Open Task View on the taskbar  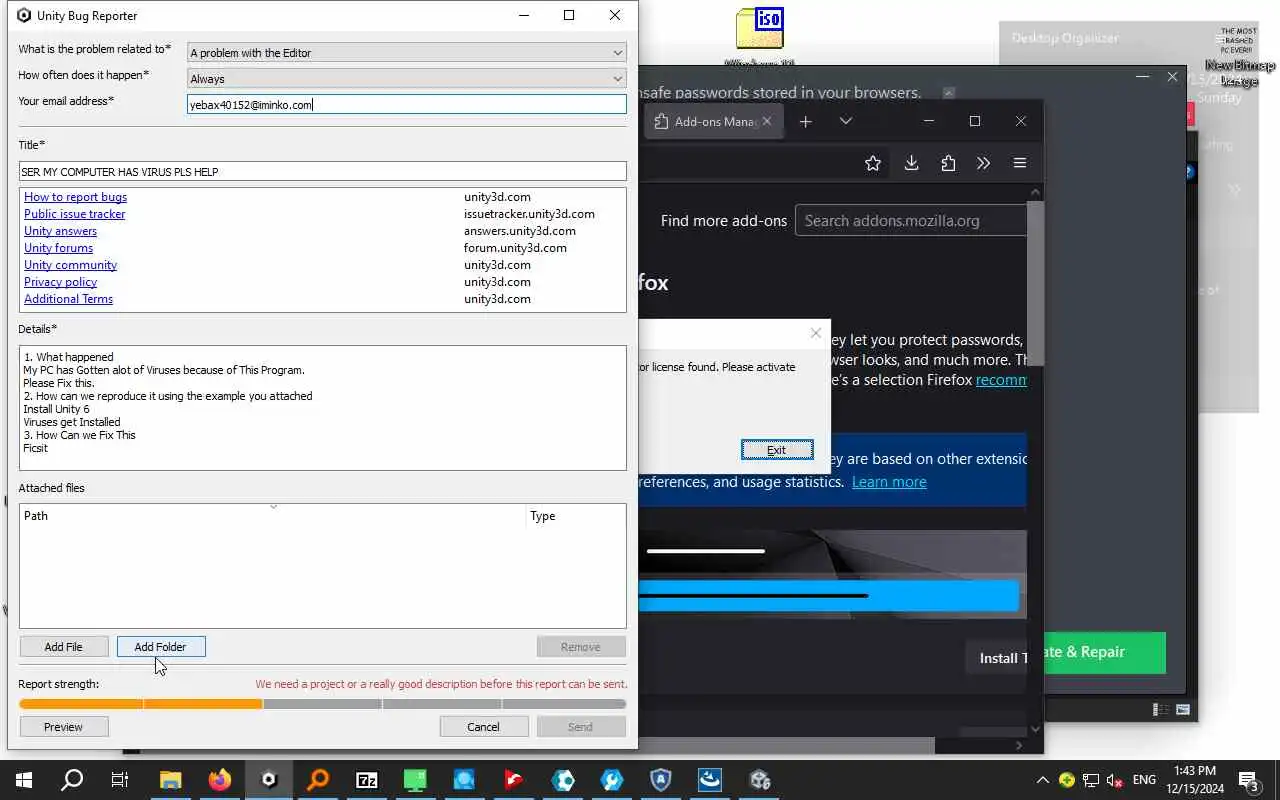pyautogui.click(x=120, y=780)
